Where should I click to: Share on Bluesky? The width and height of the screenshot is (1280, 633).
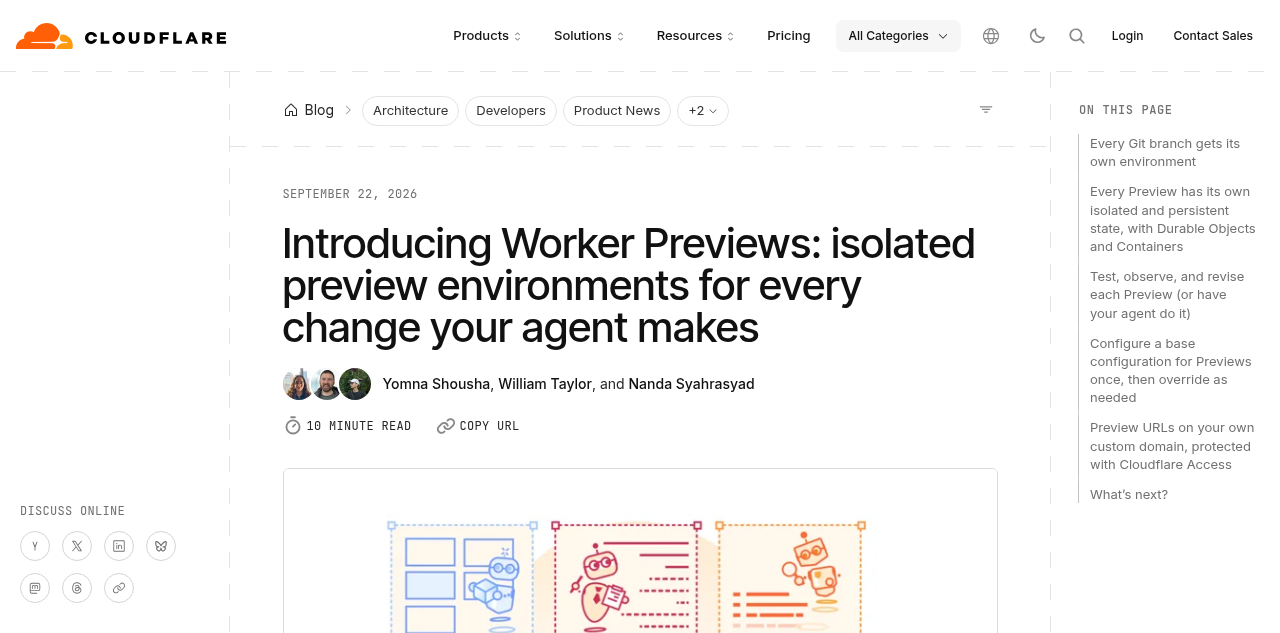coord(161,546)
